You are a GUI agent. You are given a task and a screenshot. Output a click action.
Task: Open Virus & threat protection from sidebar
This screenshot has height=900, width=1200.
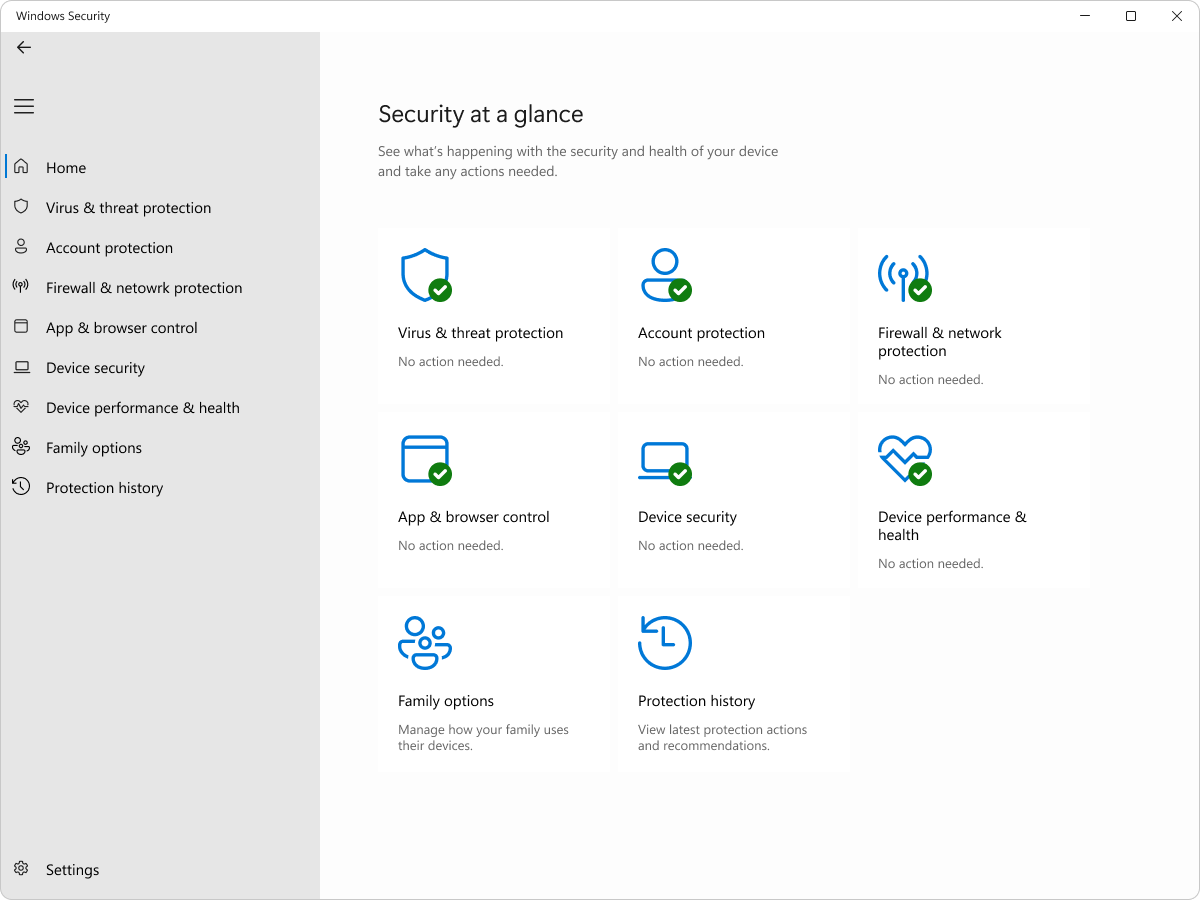click(x=128, y=208)
